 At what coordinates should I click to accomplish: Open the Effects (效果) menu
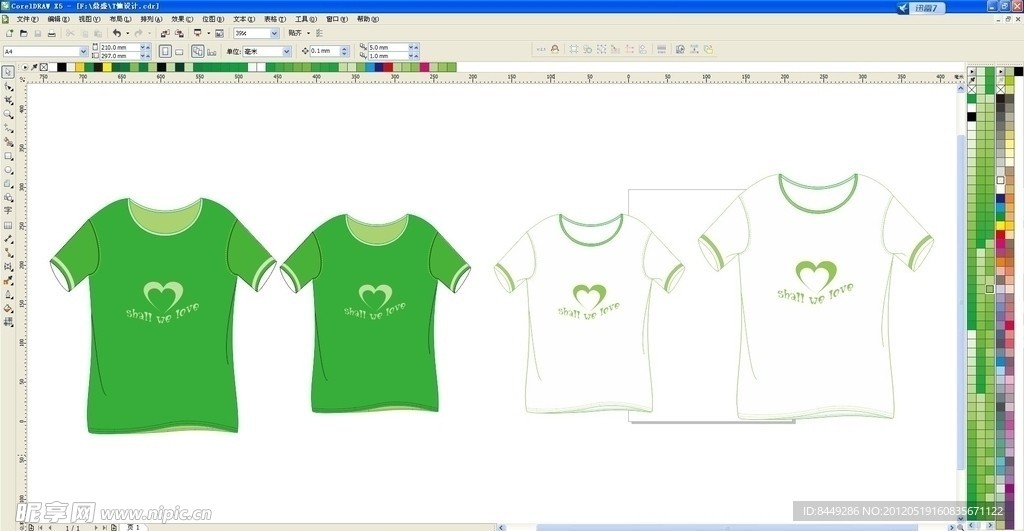click(x=182, y=19)
